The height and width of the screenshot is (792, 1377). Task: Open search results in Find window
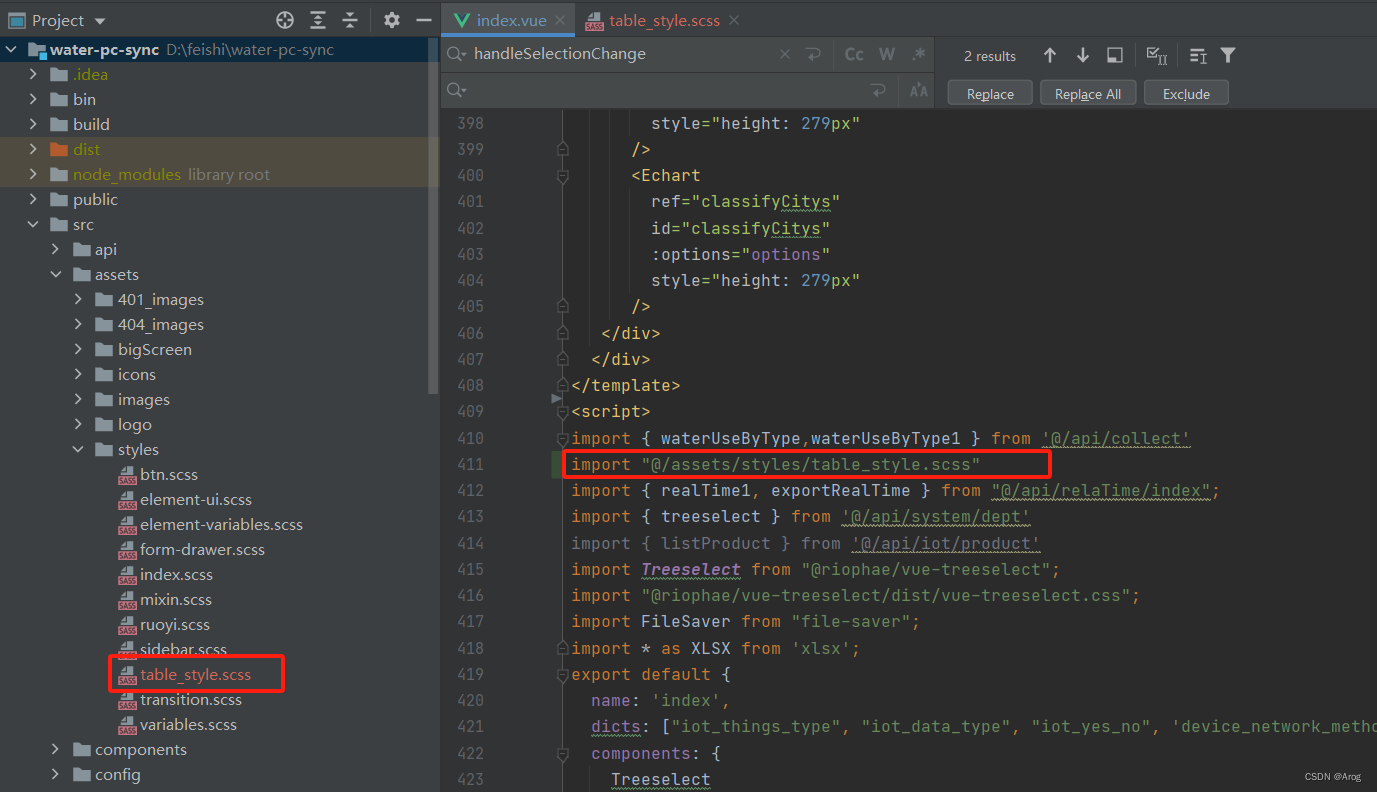[x=1115, y=56]
